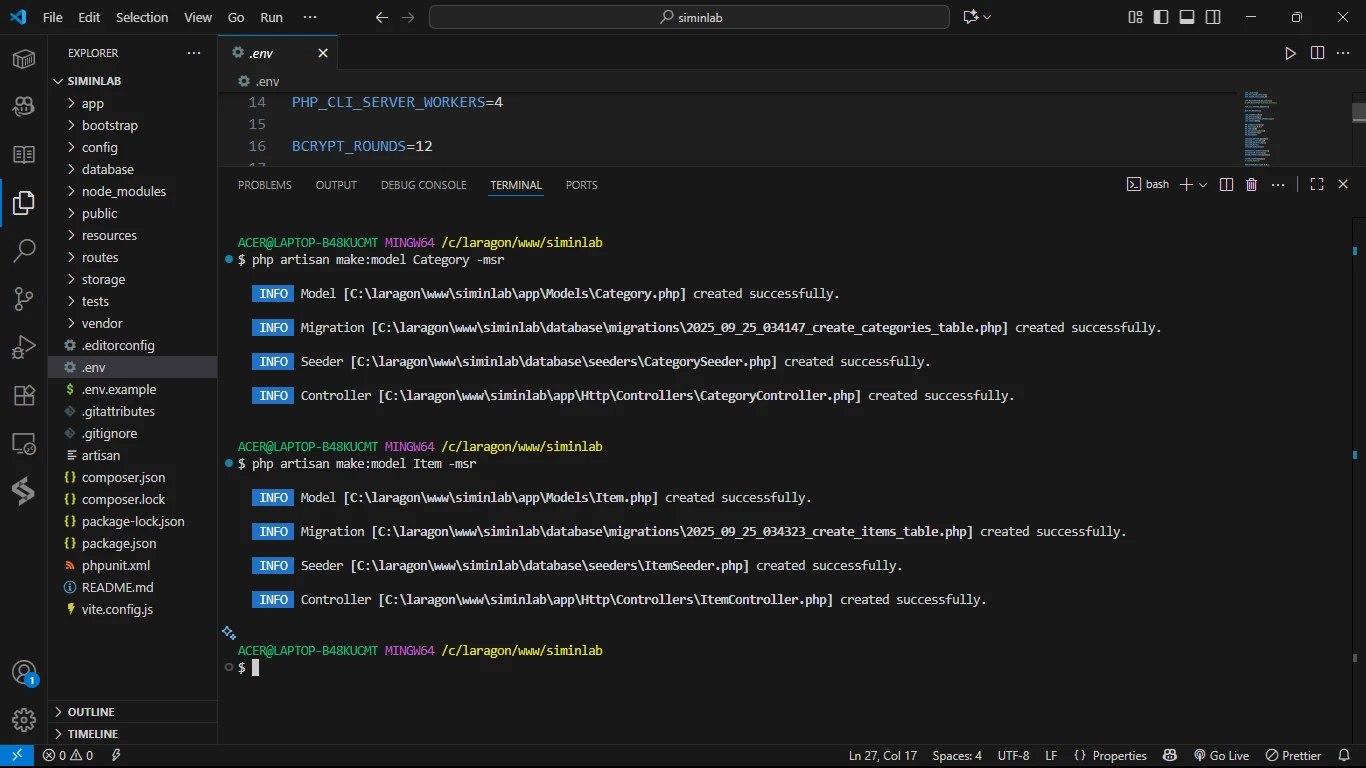Split the terminal panel

(1226, 185)
